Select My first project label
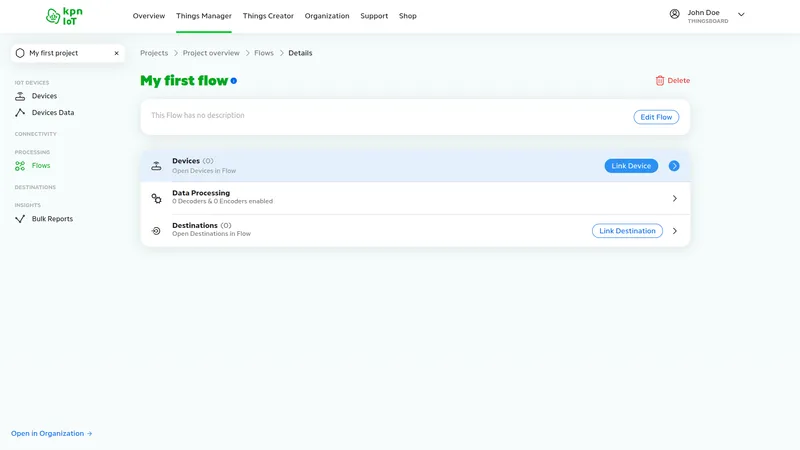 click(x=54, y=53)
